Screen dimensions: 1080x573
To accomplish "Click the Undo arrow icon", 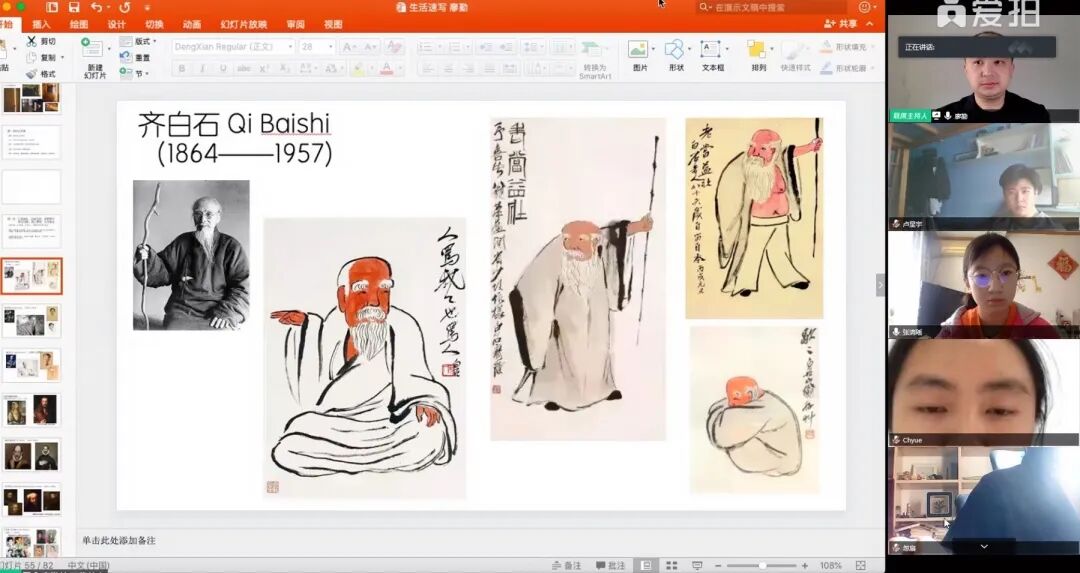I will pyautogui.click(x=96, y=8).
